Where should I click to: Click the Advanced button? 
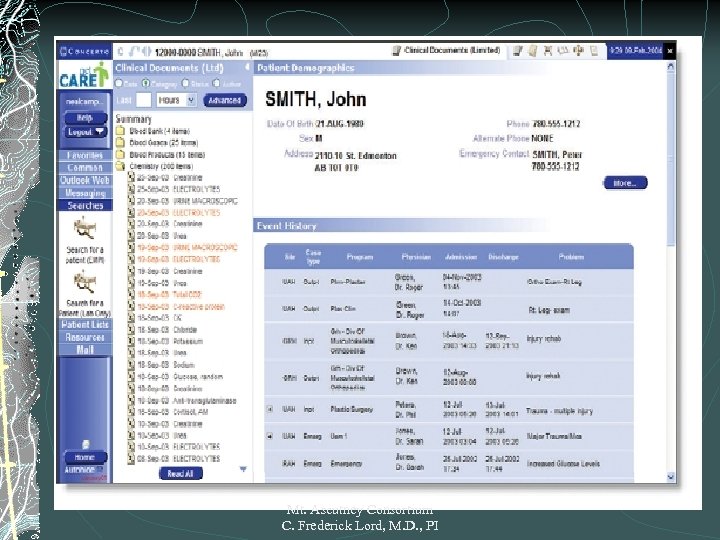[225, 100]
